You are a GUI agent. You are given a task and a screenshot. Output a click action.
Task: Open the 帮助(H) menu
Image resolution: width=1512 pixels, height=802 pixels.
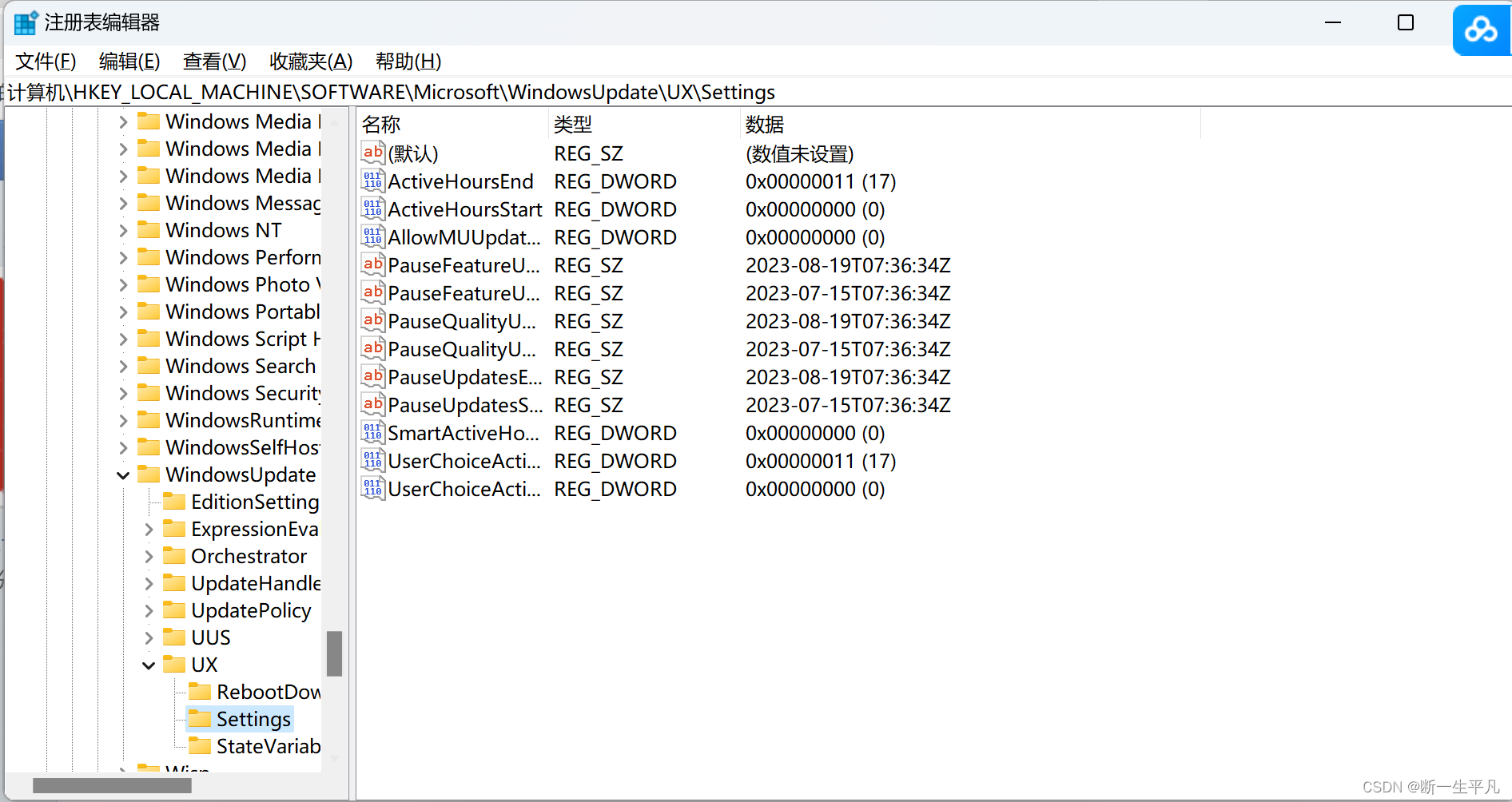pyautogui.click(x=408, y=62)
